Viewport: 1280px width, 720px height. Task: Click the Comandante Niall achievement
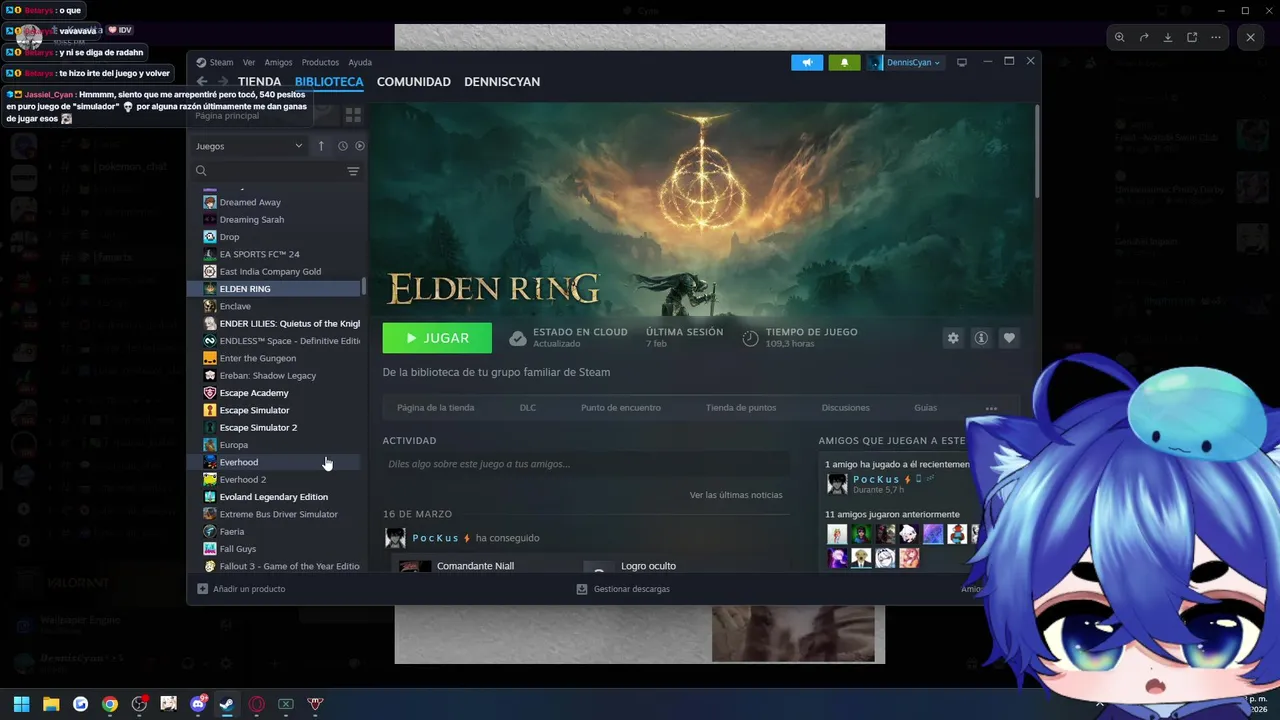tap(475, 566)
